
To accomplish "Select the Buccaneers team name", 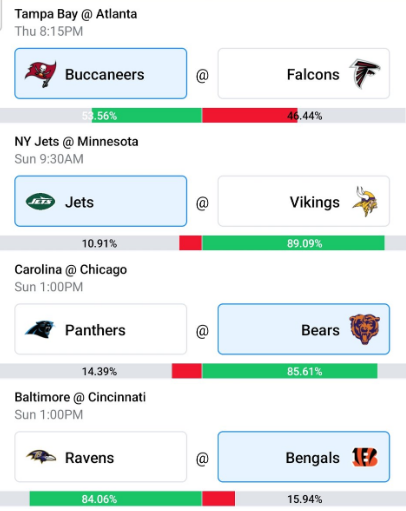I will click(105, 74).
